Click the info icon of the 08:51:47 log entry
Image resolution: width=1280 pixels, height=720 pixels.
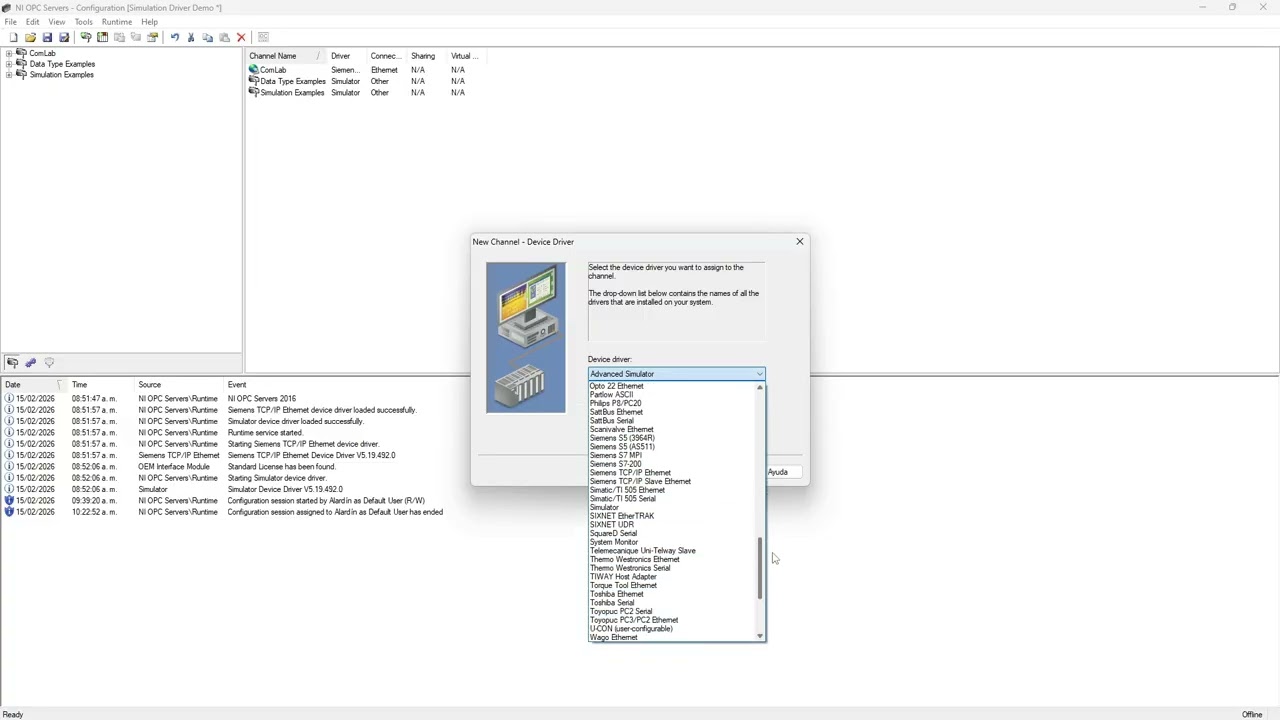pyautogui.click(x=9, y=398)
